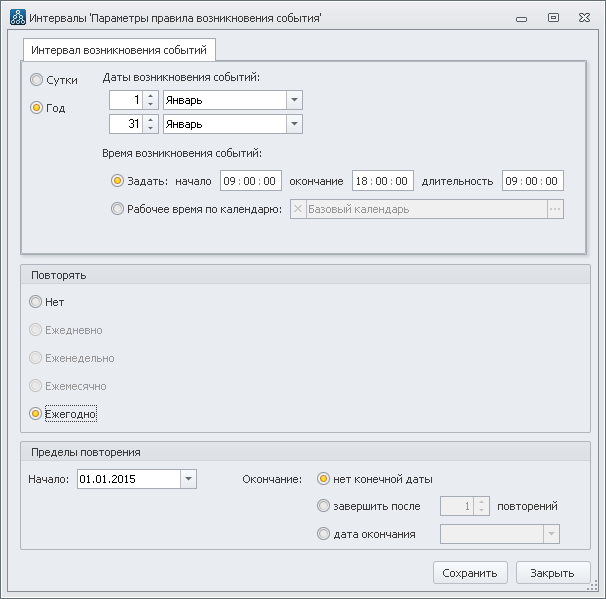Expand the start month Январь dropdown

coord(294,100)
